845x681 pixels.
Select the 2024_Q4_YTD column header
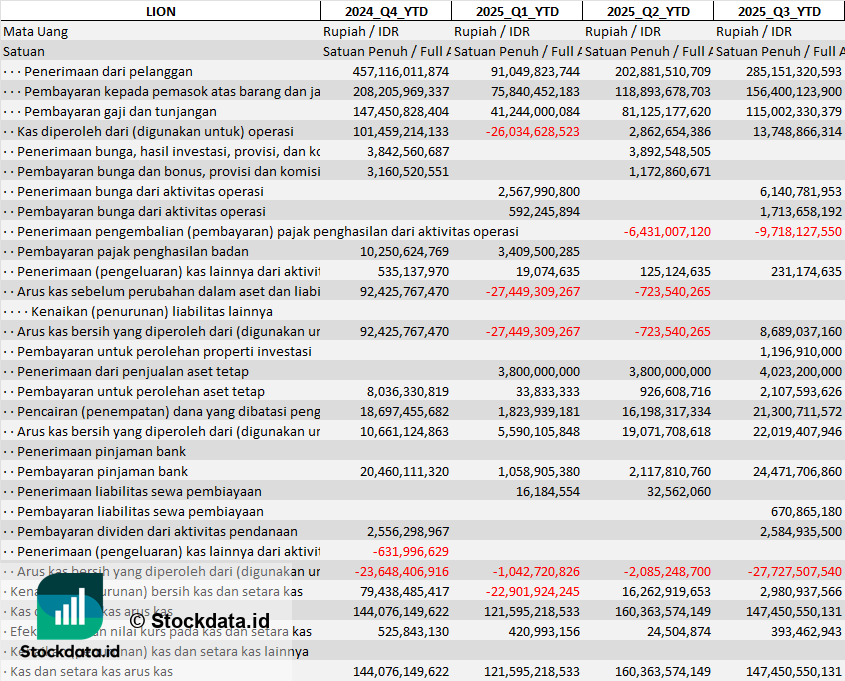coord(386,11)
